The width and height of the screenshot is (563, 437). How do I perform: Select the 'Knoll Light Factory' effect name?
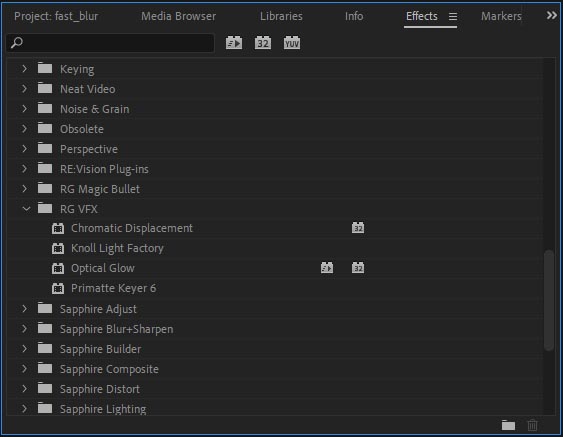(117, 248)
